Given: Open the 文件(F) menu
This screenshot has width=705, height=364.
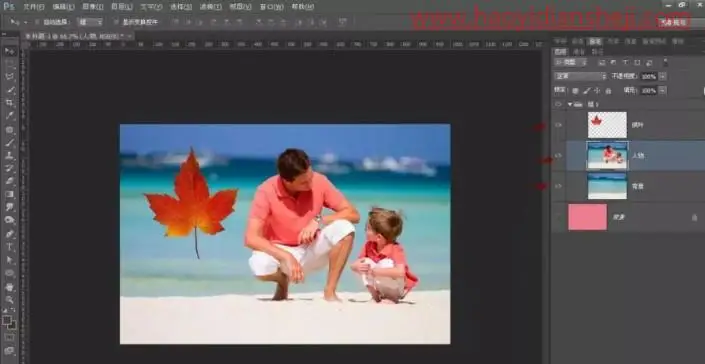Looking at the screenshot, I should pyautogui.click(x=34, y=7).
